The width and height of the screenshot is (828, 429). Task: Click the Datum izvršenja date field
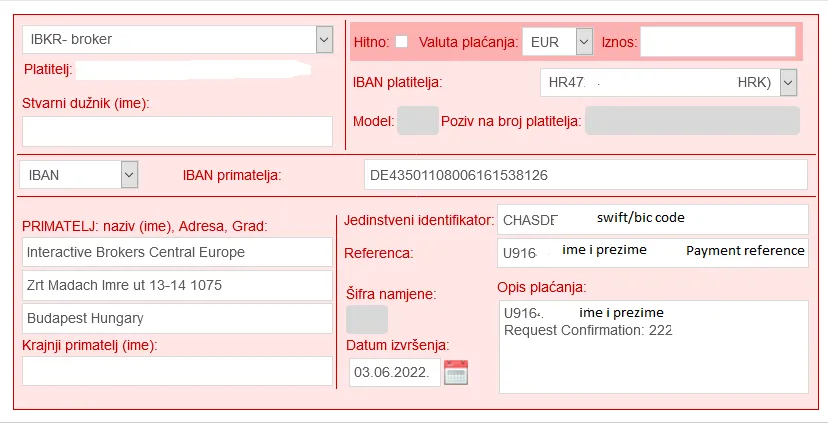[x=394, y=372]
